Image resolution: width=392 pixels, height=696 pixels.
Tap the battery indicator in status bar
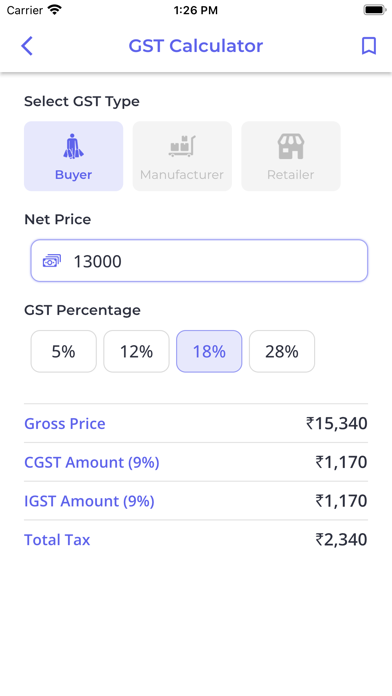[375, 10]
